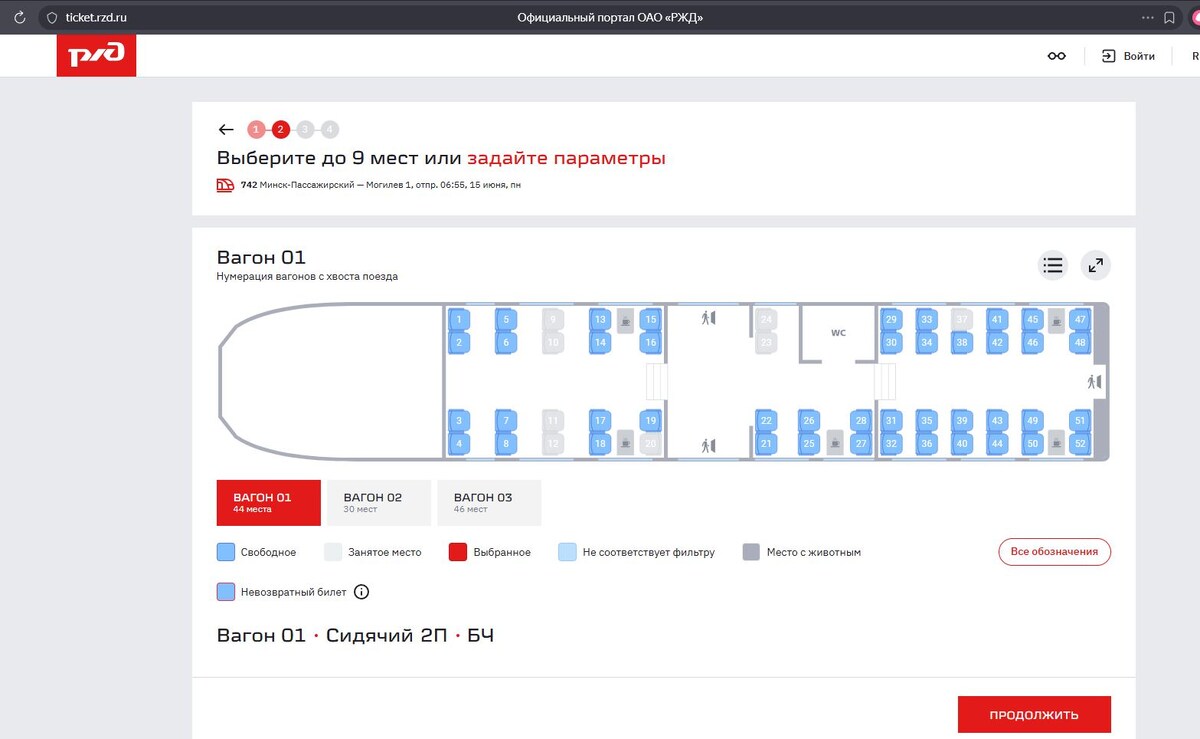Reload the browser page
This screenshot has height=739, width=1200.
pyautogui.click(x=19, y=17)
